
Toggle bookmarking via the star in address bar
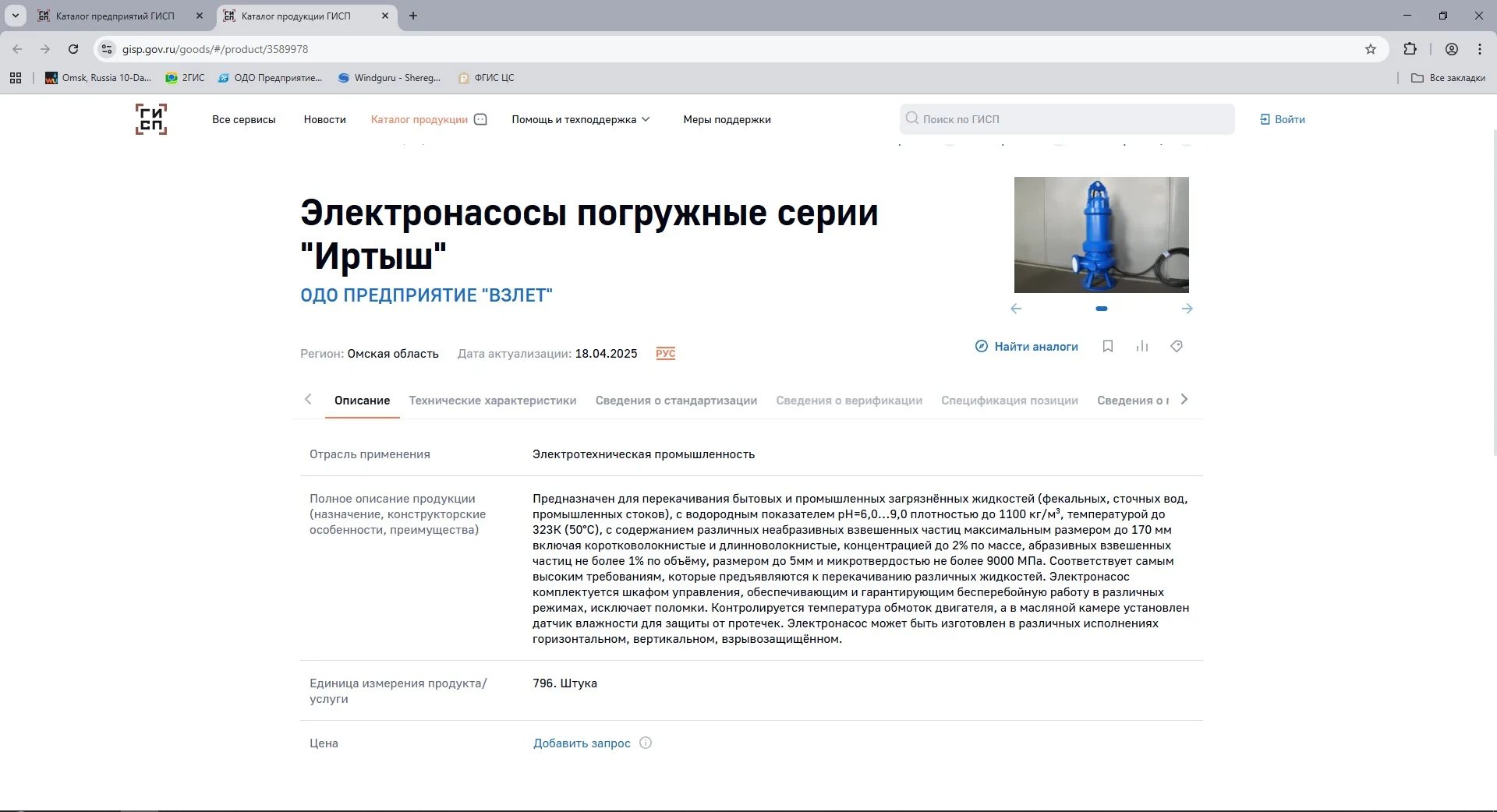point(1371,49)
